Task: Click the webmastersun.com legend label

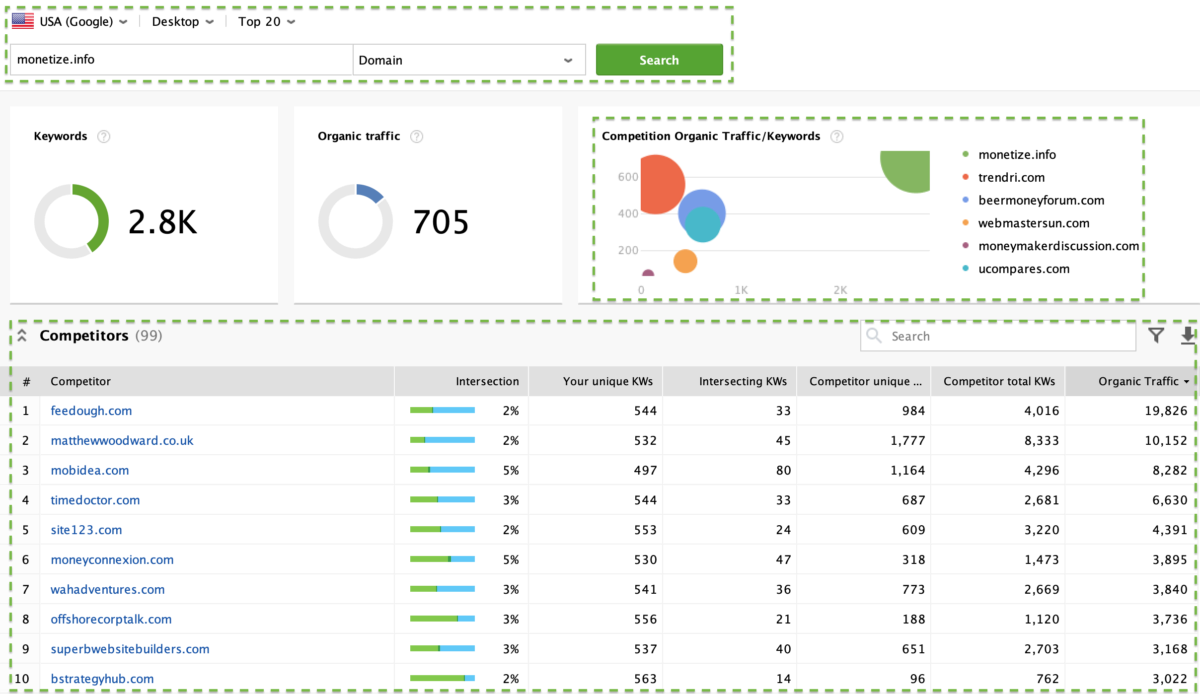Action: click(x=1034, y=224)
